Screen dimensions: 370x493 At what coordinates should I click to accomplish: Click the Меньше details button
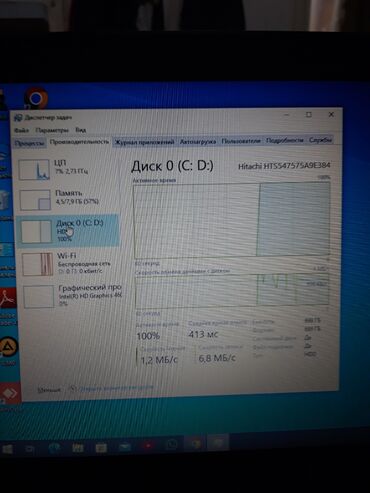tap(49, 390)
